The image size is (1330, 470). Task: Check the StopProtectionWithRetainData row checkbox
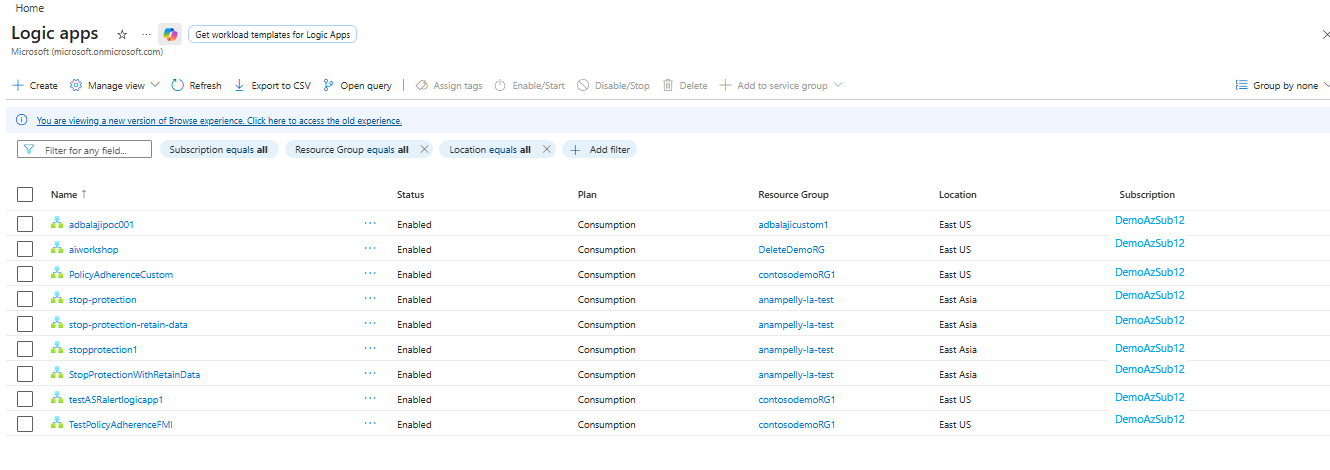tap(25, 374)
